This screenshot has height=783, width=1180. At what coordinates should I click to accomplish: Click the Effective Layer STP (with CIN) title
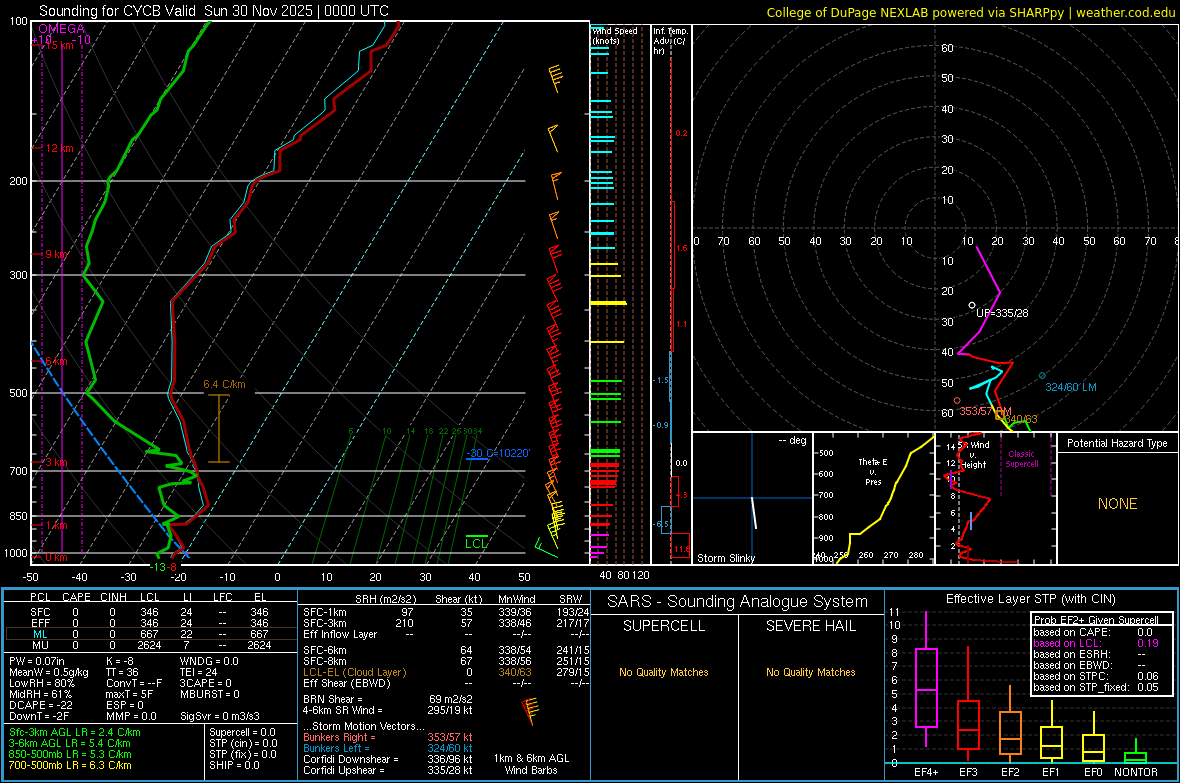pyautogui.click(x=1030, y=599)
